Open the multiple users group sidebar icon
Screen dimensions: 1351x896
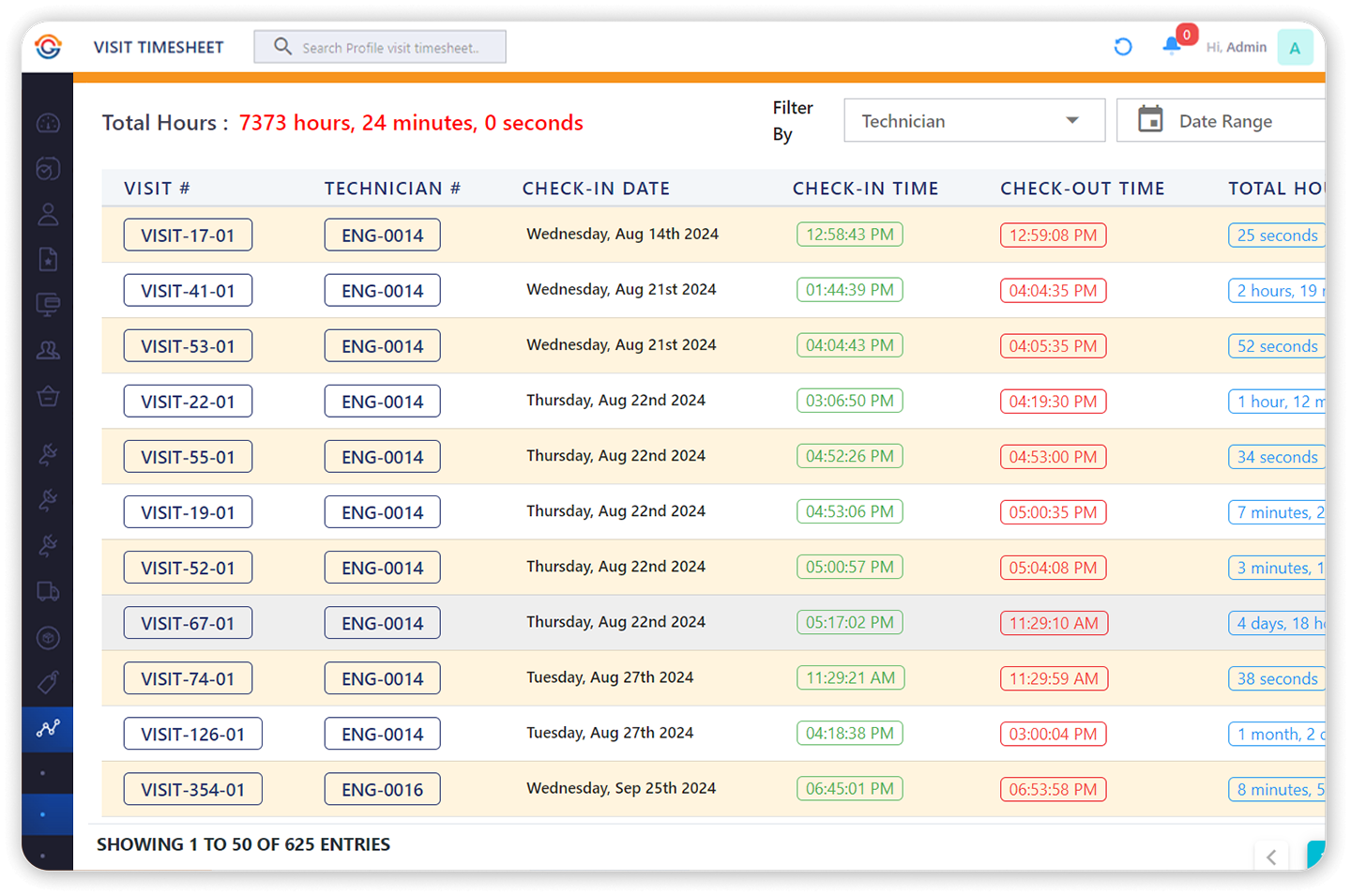pos(48,350)
